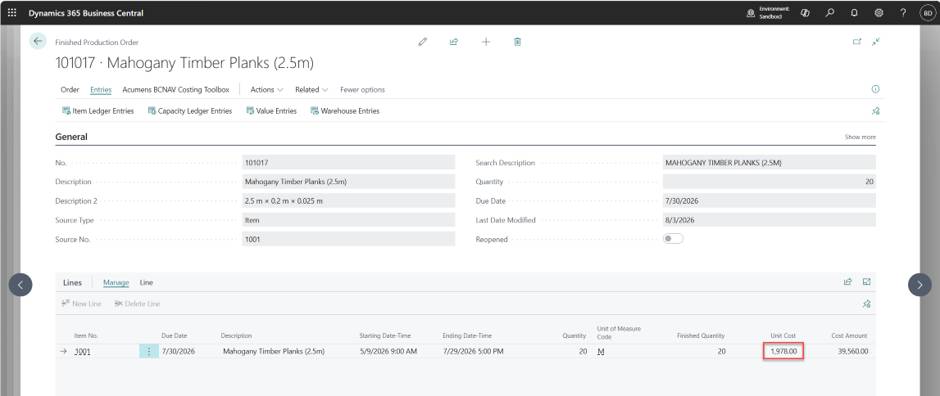Click the delete trash icon
Viewport: 940px width, 396px height.
(517, 42)
